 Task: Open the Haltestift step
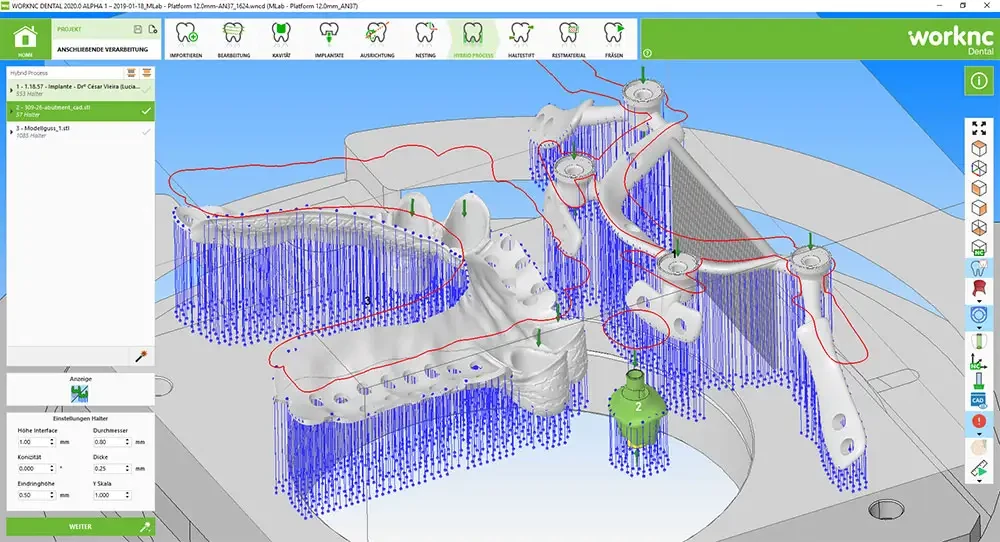point(521,40)
